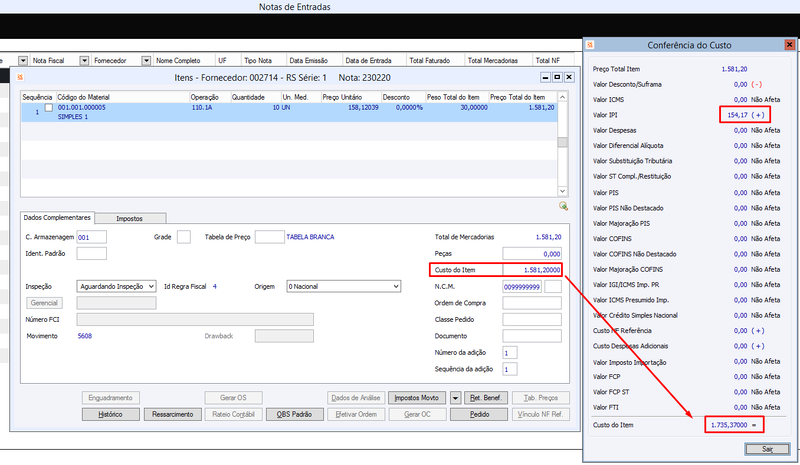Click the Ressarcimento button
Screen dimensions: 800x465
pos(172,414)
